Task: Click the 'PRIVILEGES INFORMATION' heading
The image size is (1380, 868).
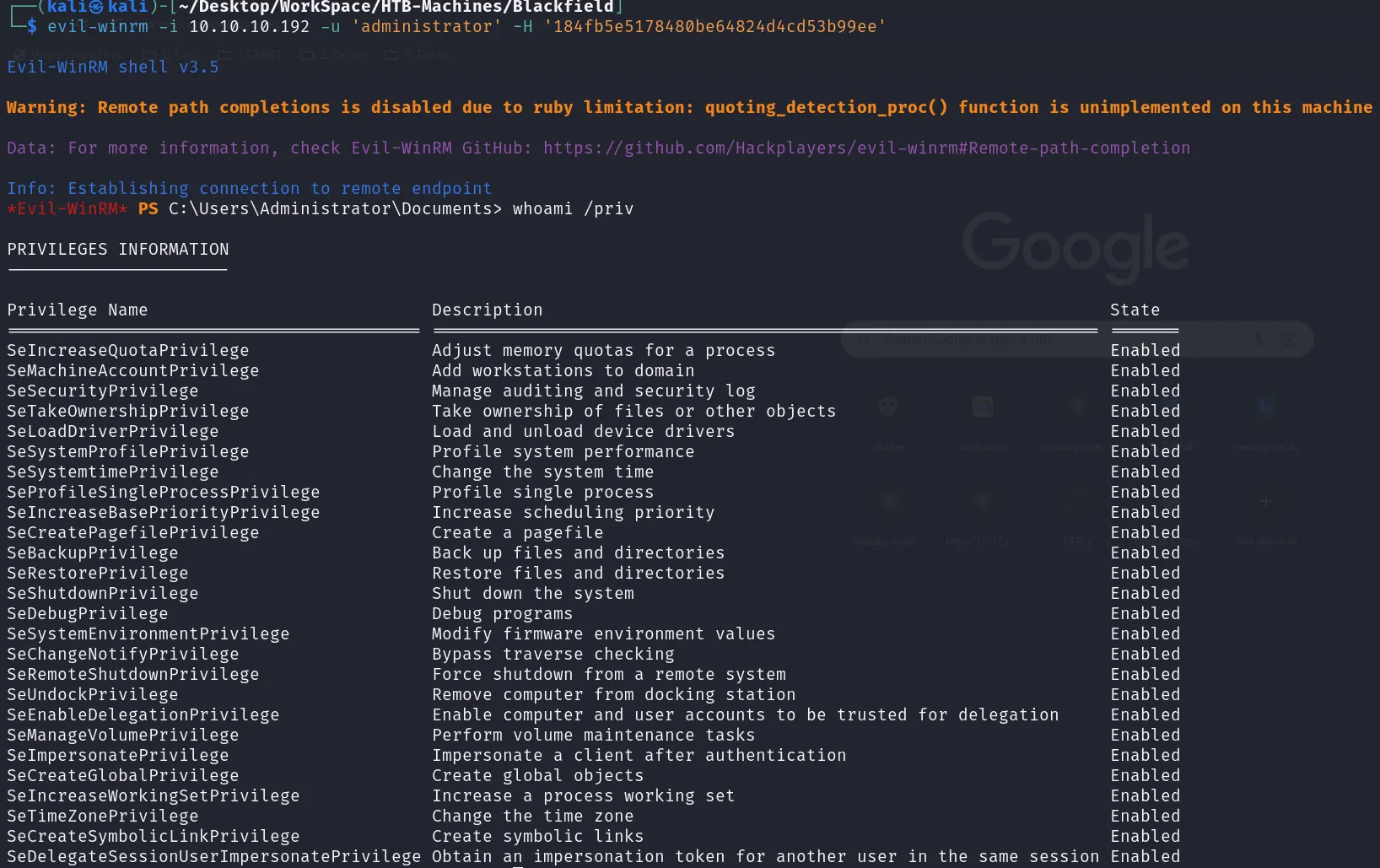Action: 118,250
